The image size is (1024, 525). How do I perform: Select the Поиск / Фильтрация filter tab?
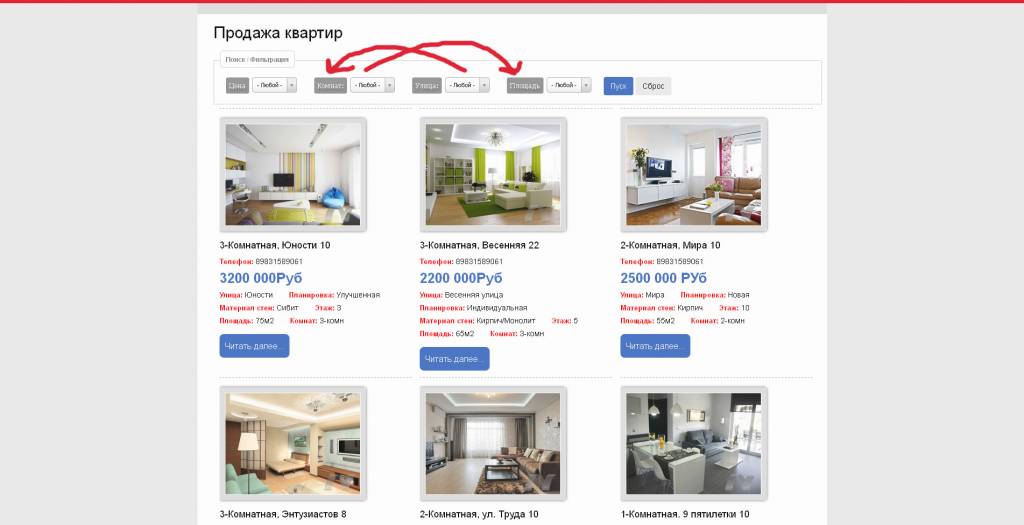pyautogui.click(x=257, y=59)
